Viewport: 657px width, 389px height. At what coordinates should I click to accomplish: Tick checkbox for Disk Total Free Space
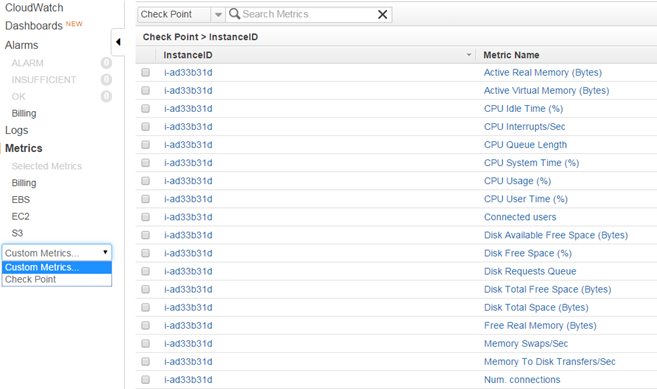tap(145, 289)
